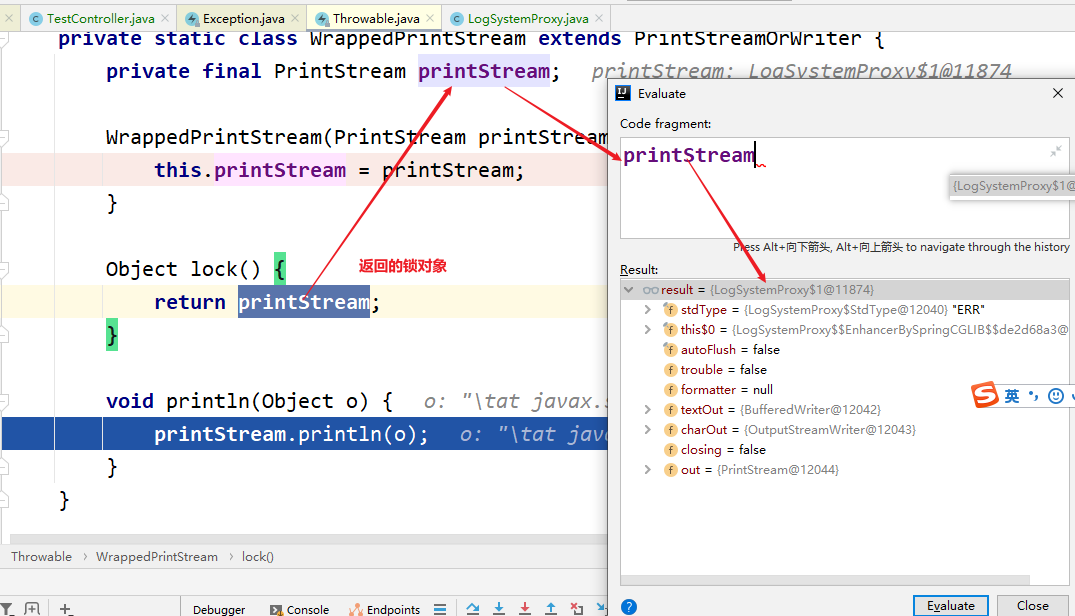Click the Throwable breadcrumb
1075x616 pixels.
pos(41,556)
